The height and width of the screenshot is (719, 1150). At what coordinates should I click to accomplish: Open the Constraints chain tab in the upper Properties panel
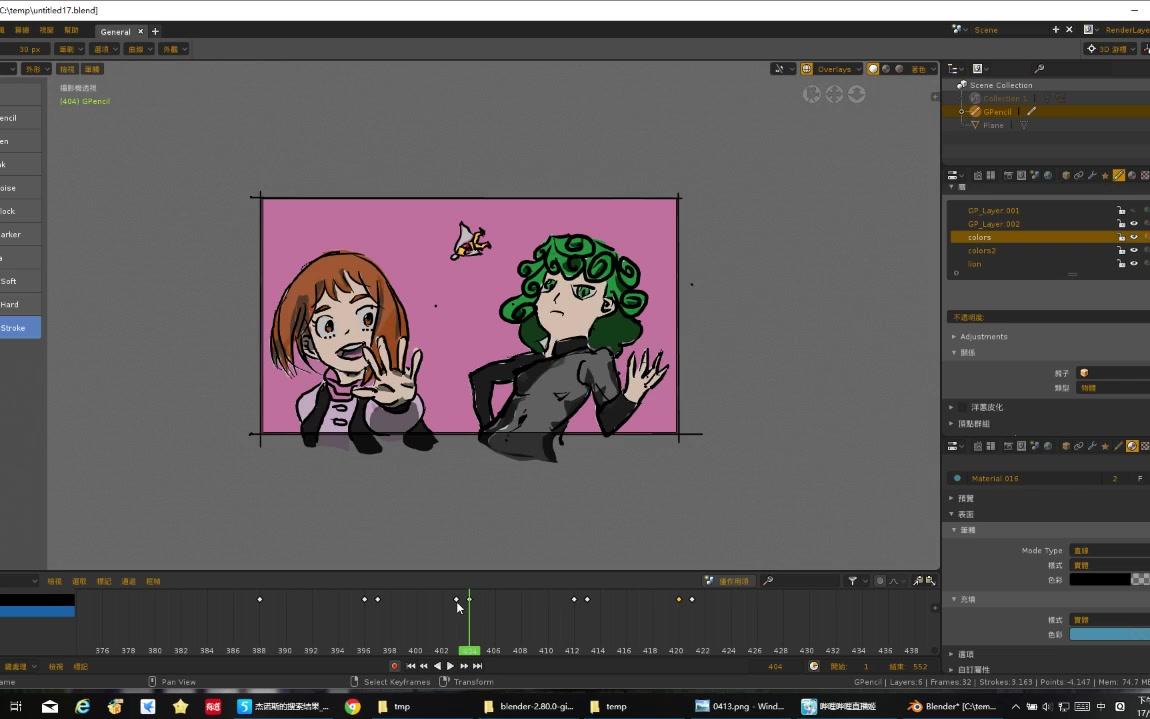1079,175
